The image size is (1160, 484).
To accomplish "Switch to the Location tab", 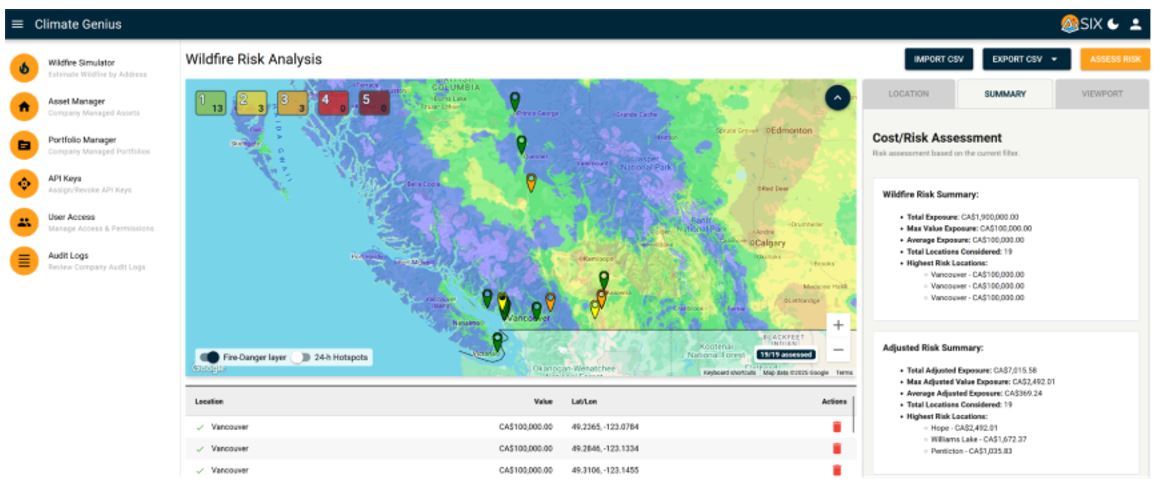I will tap(908, 94).
